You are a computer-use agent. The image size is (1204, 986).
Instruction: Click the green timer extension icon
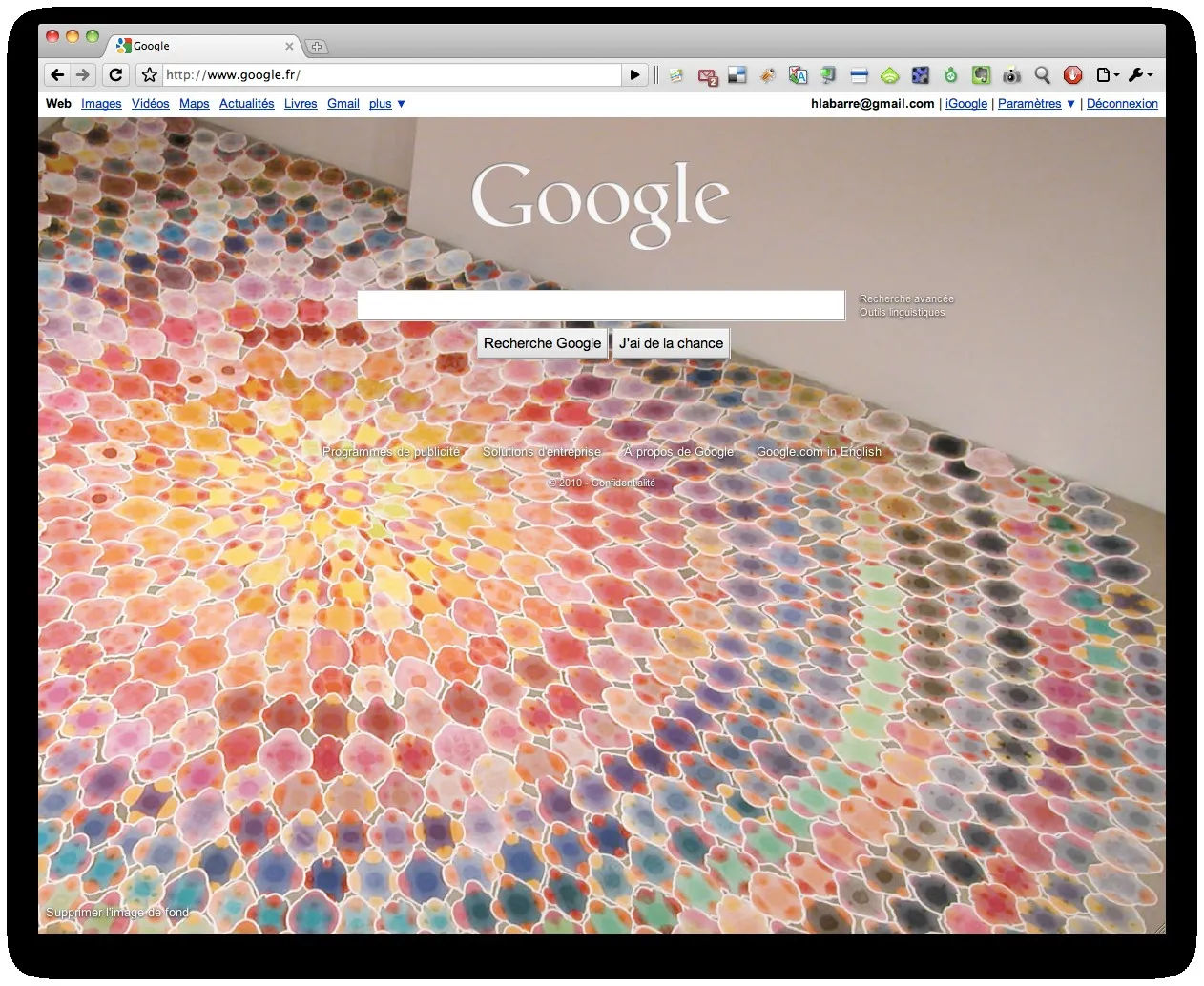pos(950,75)
